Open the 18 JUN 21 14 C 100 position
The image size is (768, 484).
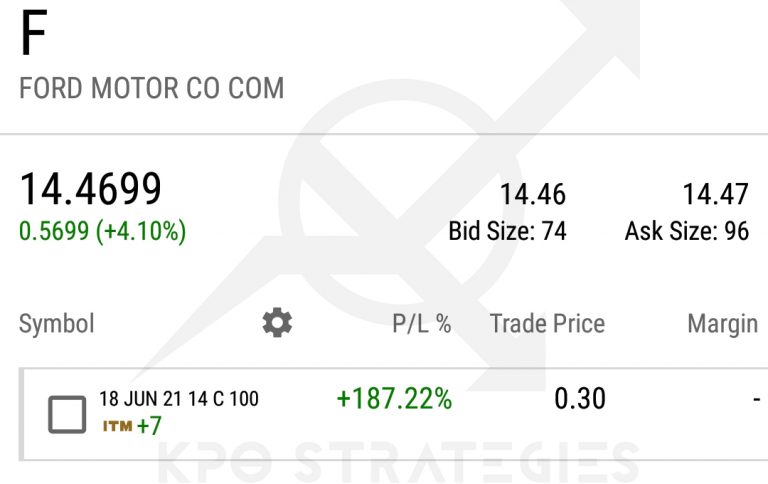pos(178,399)
